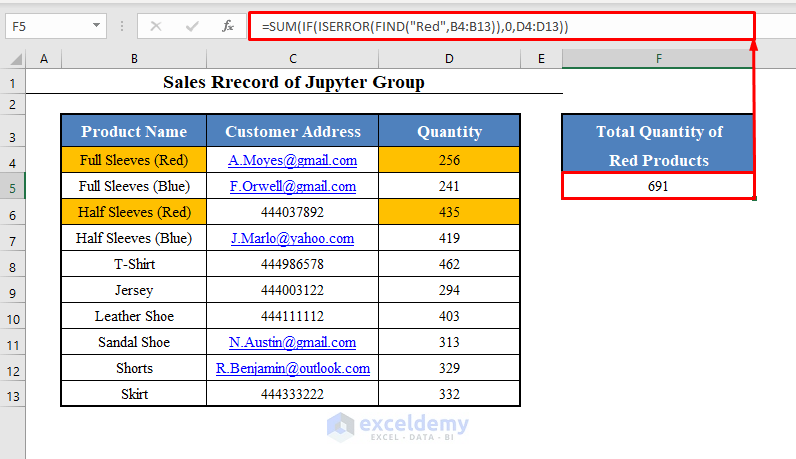Open Insert Function fx dialog
The width and height of the screenshot is (796, 459).
tap(228, 26)
